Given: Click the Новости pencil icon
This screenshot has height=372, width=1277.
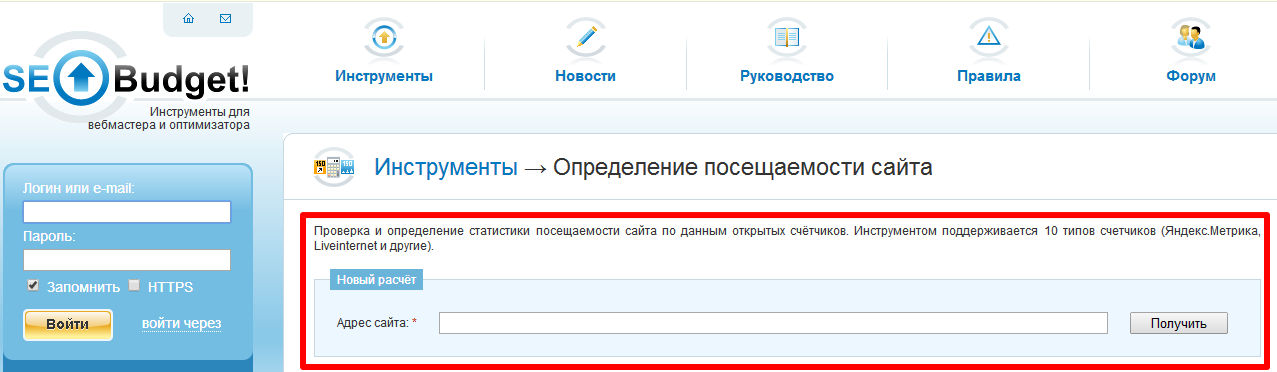Looking at the screenshot, I should click(585, 38).
